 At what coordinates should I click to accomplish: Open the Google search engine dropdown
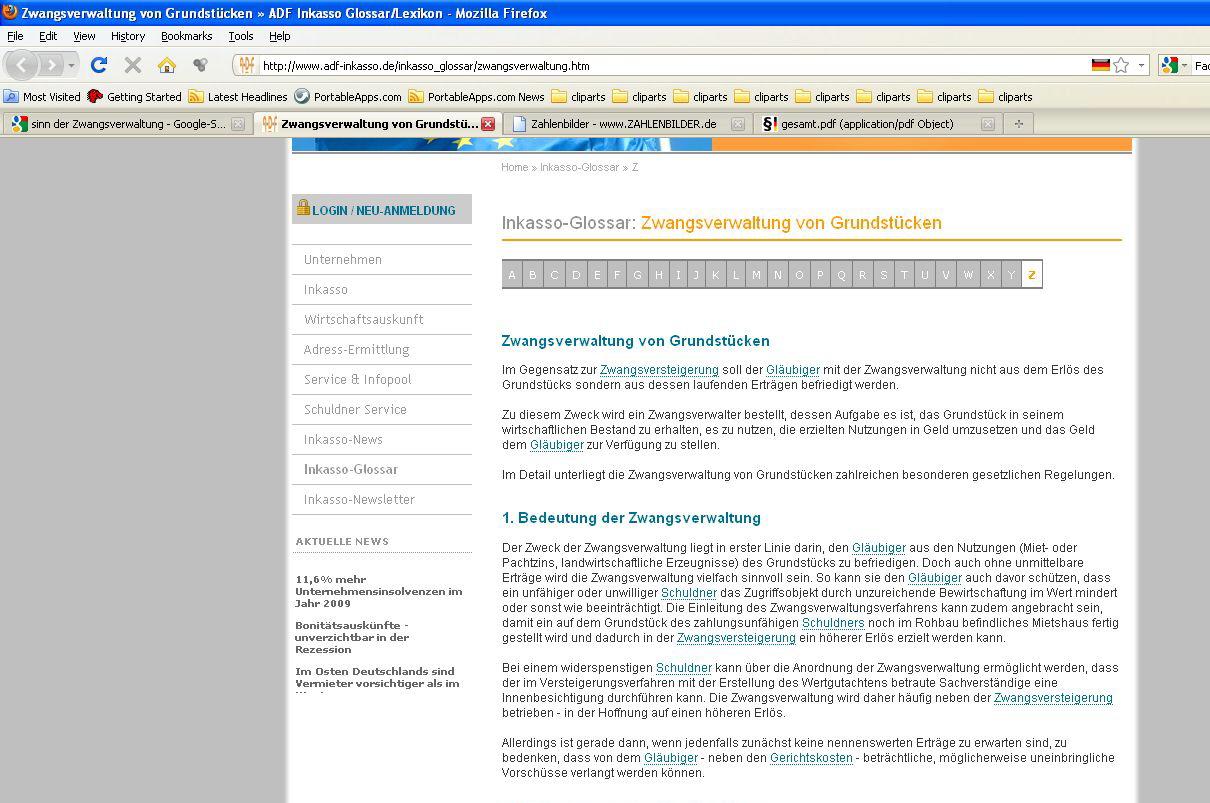(x=1174, y=66)
